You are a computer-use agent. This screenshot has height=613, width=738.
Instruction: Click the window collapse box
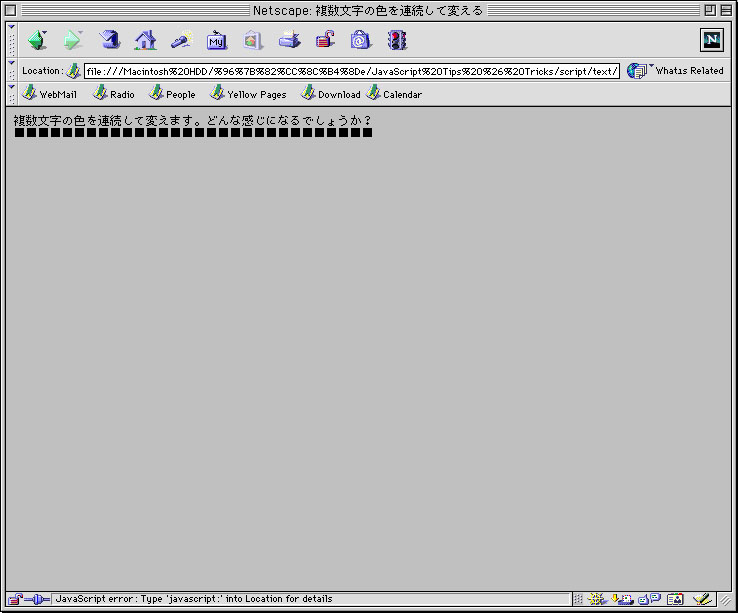726,10
